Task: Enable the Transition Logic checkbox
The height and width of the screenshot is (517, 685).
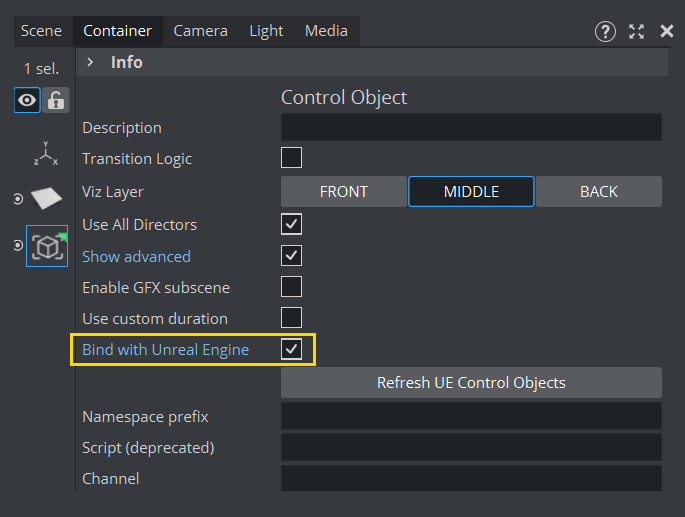Action: [x=291, y=158]
